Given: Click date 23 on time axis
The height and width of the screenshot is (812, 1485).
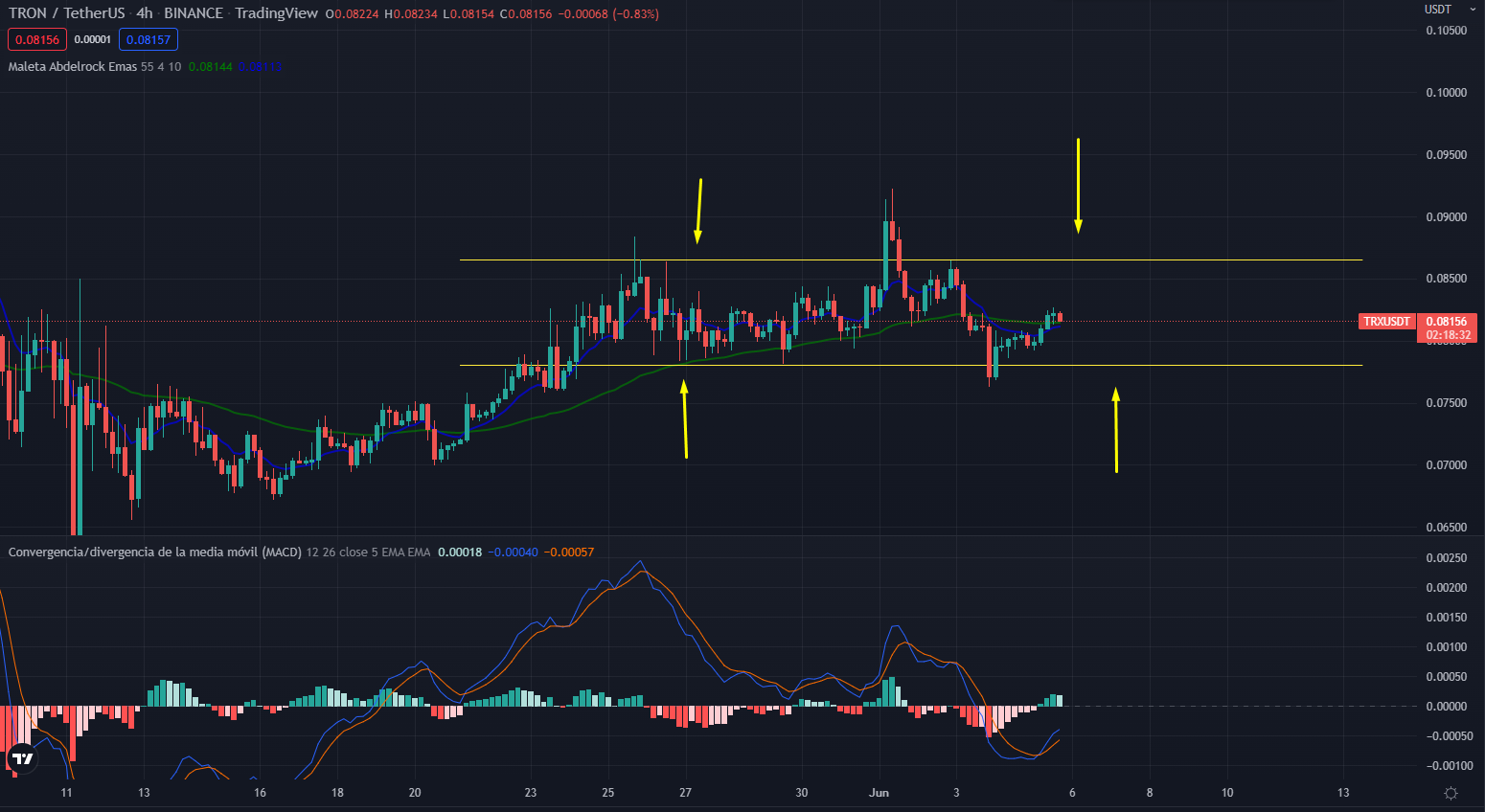Looking at the screenshot, I should coord(531,793).
